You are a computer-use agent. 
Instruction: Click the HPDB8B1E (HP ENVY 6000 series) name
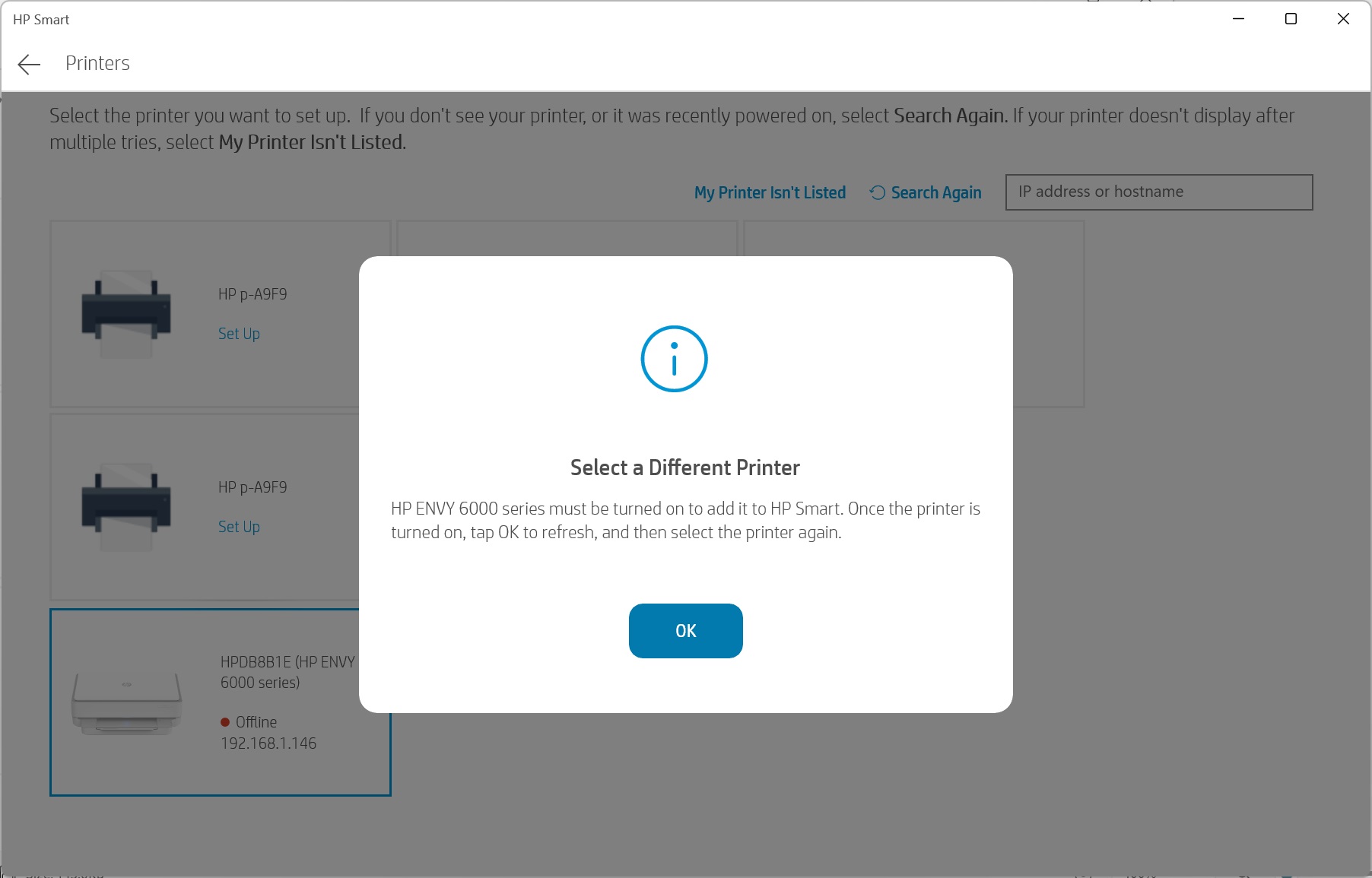click(x=288, y=672)
